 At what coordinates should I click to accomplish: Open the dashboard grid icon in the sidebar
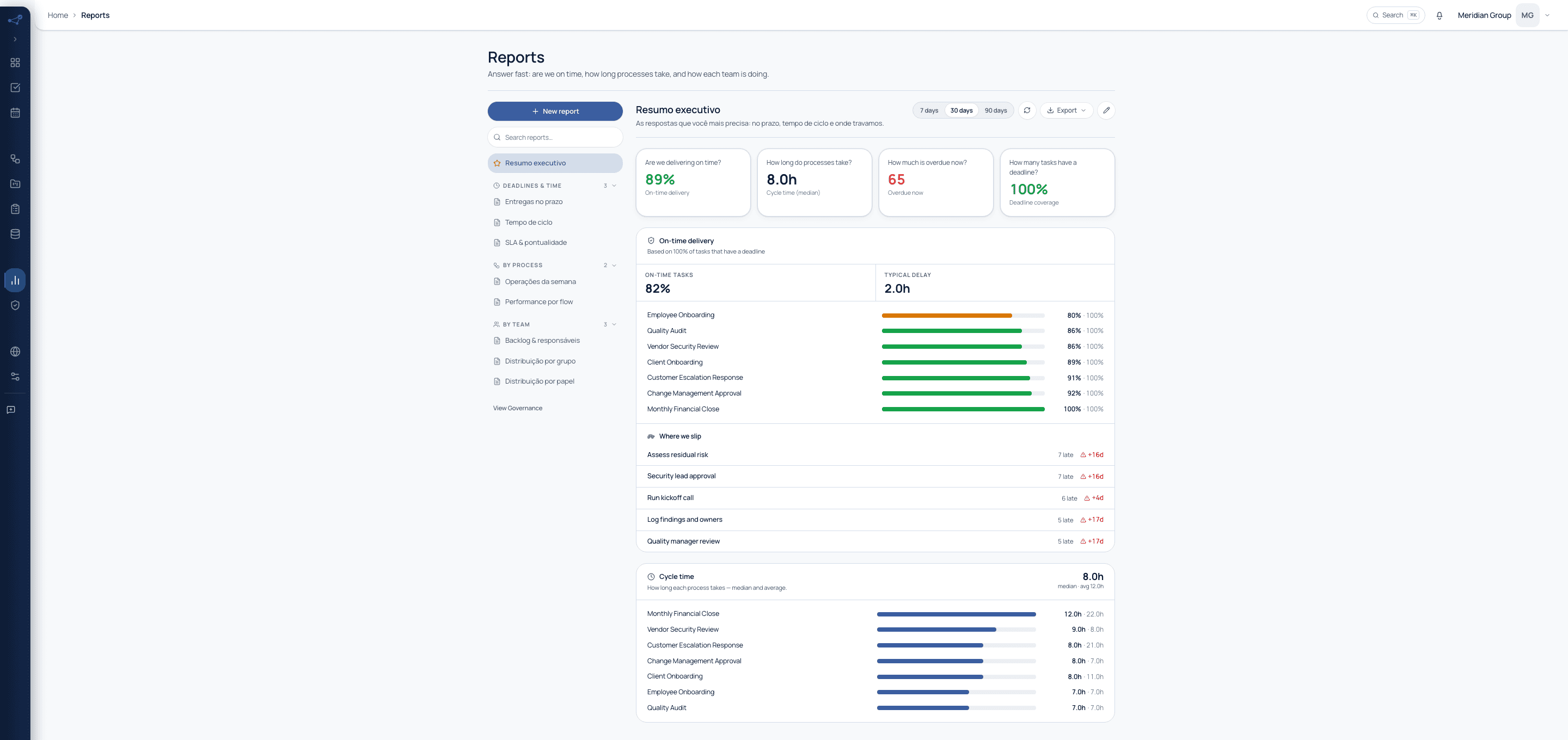tap(15, 63)
